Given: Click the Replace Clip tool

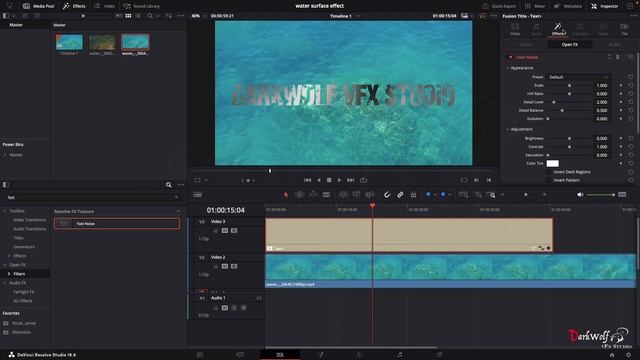Looking at the screenshot, I should [x=369, y=195].
